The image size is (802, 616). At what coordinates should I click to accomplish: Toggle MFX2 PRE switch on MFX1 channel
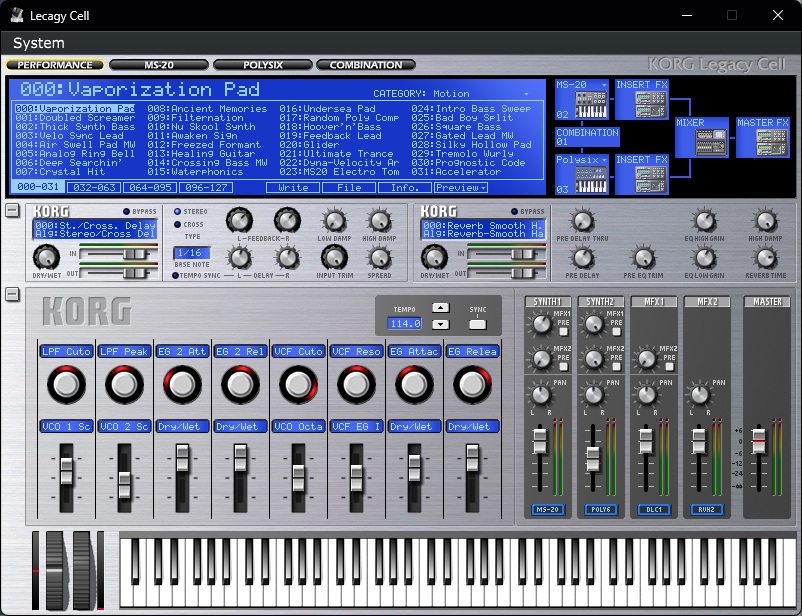670,366
